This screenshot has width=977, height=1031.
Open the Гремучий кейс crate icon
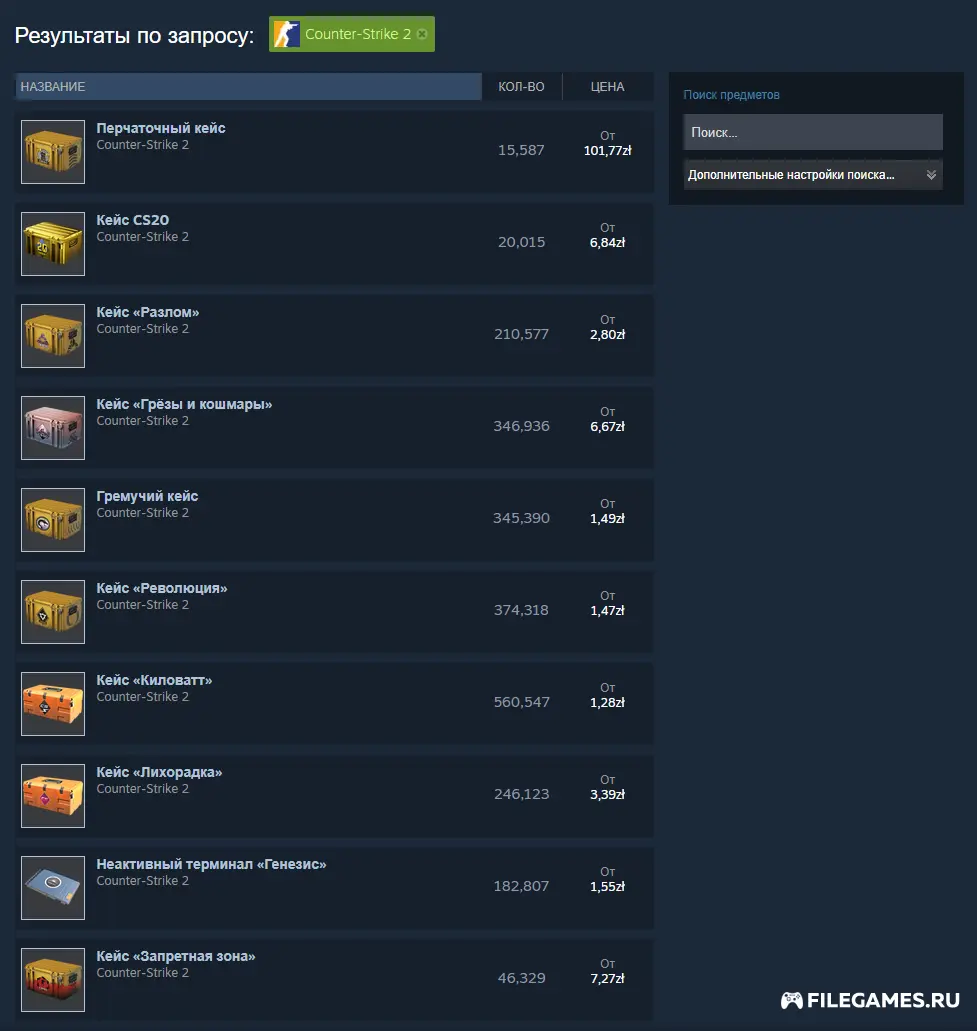tap(53, 520)
